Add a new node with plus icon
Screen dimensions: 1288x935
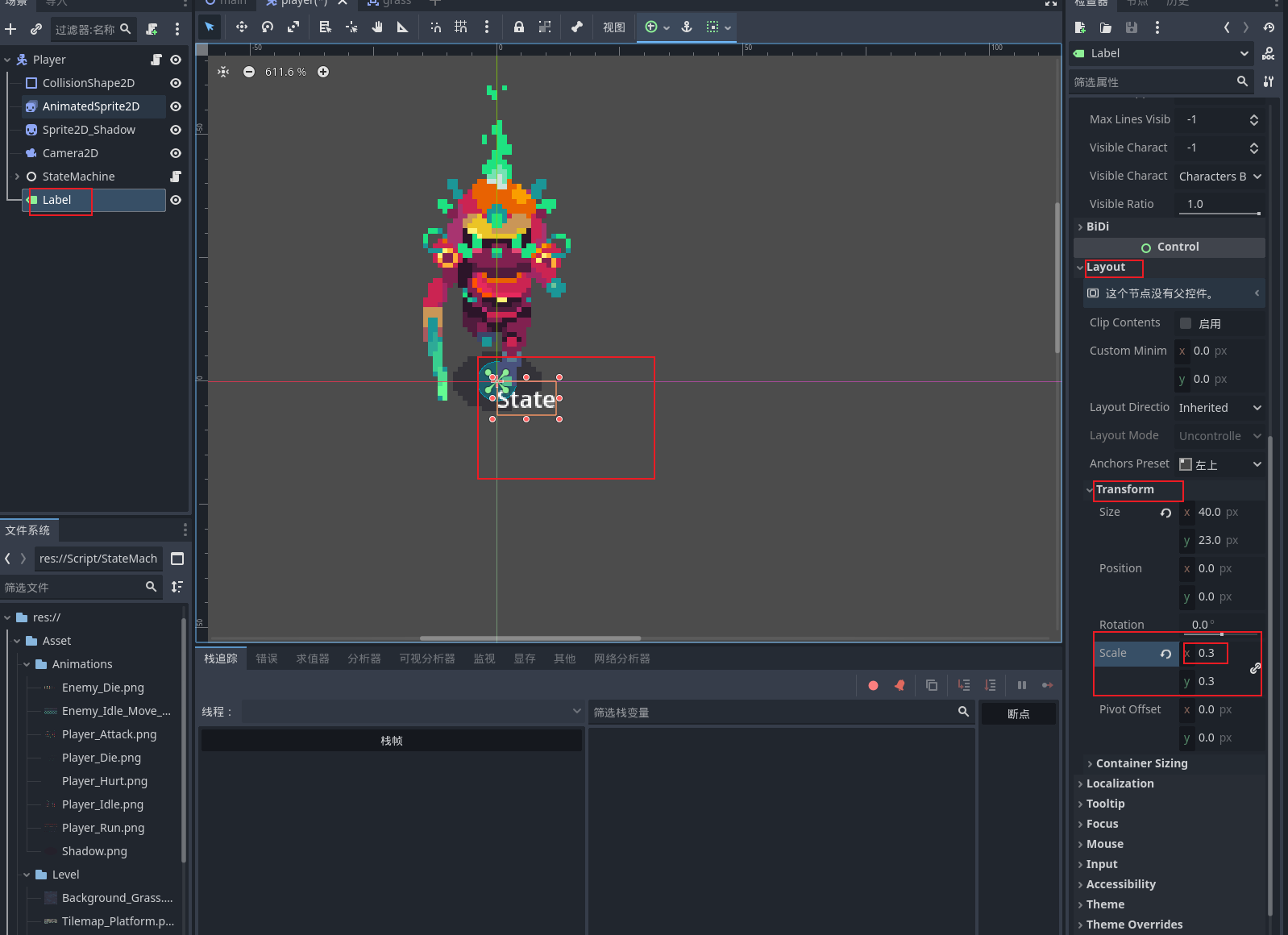[10, 29]
